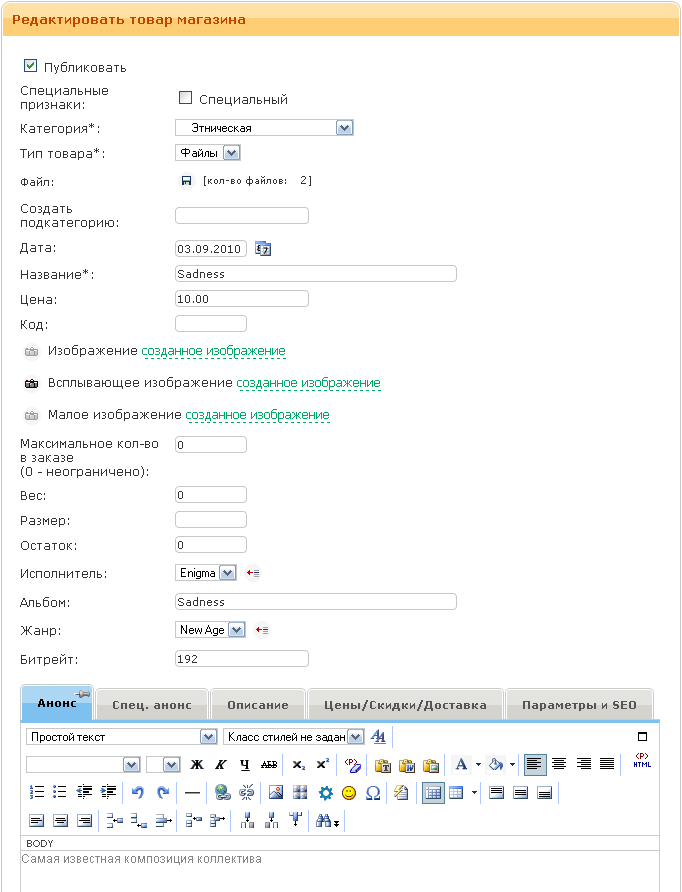Click the save file disk icon

pos(186,181)
